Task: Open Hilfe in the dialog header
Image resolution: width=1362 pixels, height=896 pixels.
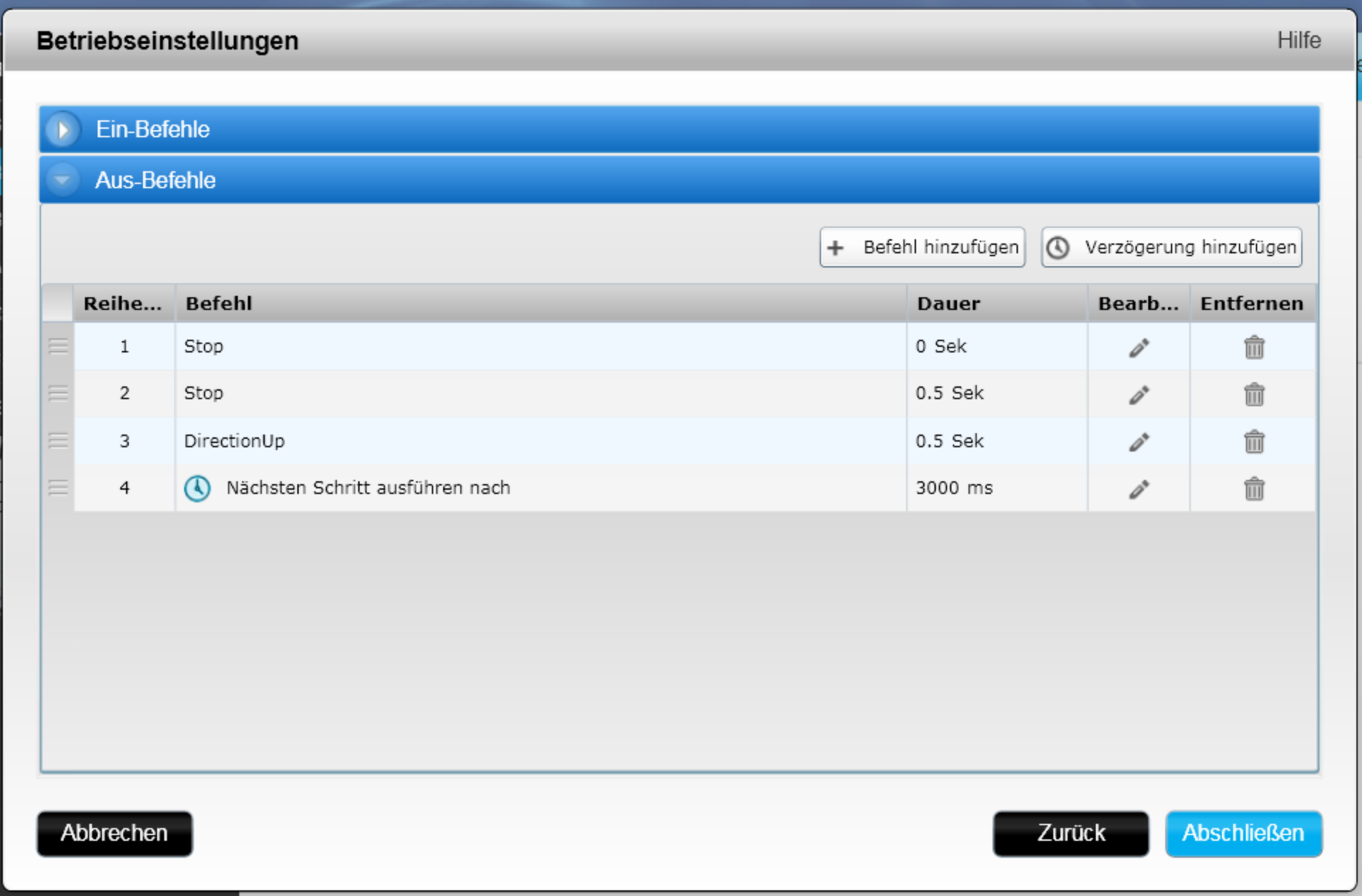Action: (1298, 40)
